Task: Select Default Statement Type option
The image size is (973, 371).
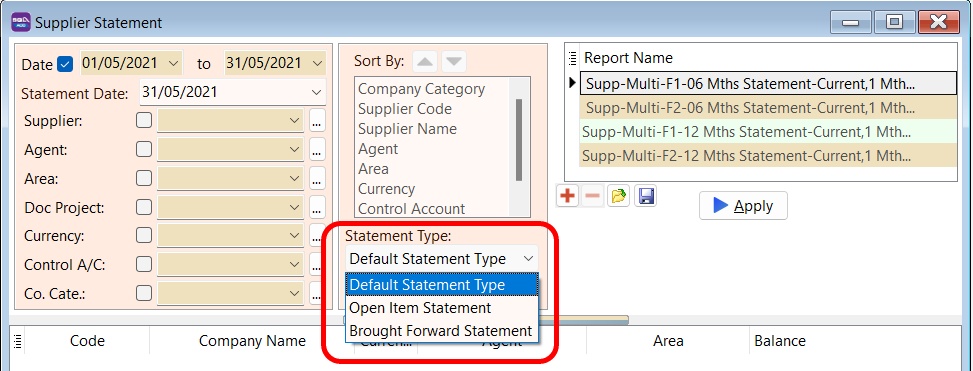Action: click(x=442, y=285)
